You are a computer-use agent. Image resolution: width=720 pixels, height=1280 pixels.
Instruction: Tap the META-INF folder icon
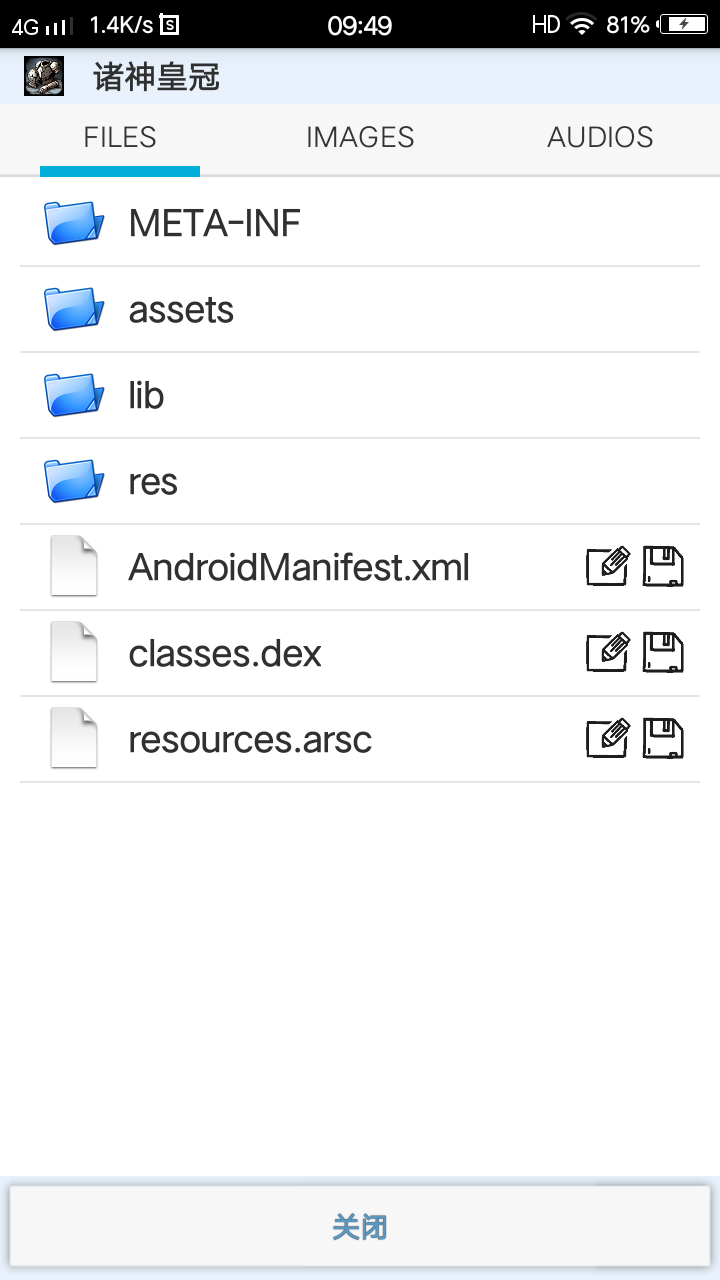[74, 222]
